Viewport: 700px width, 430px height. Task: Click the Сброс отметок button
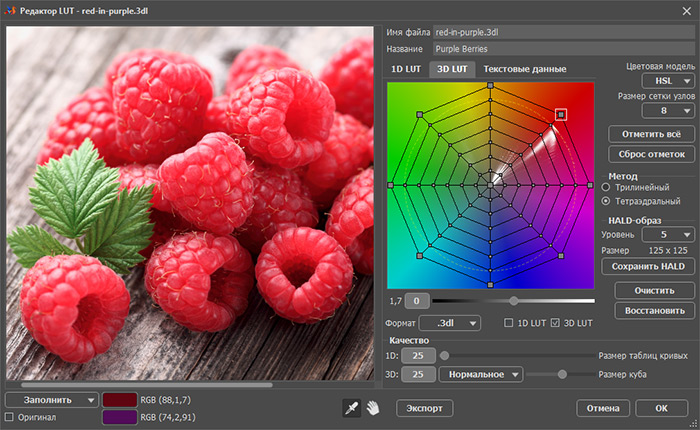coord(651,154)
